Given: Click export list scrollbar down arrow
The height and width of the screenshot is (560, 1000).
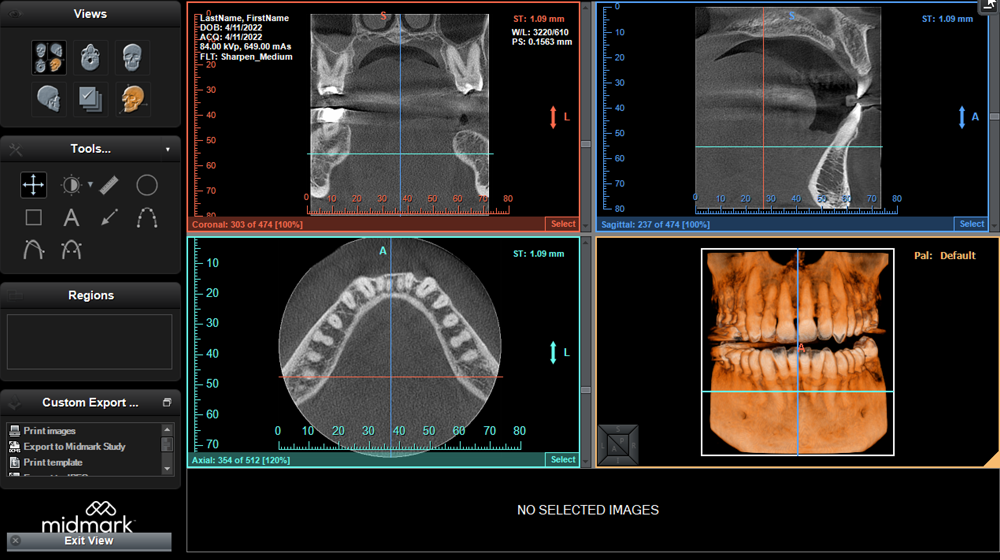Looking at the screenshot, I should point(167,469).
